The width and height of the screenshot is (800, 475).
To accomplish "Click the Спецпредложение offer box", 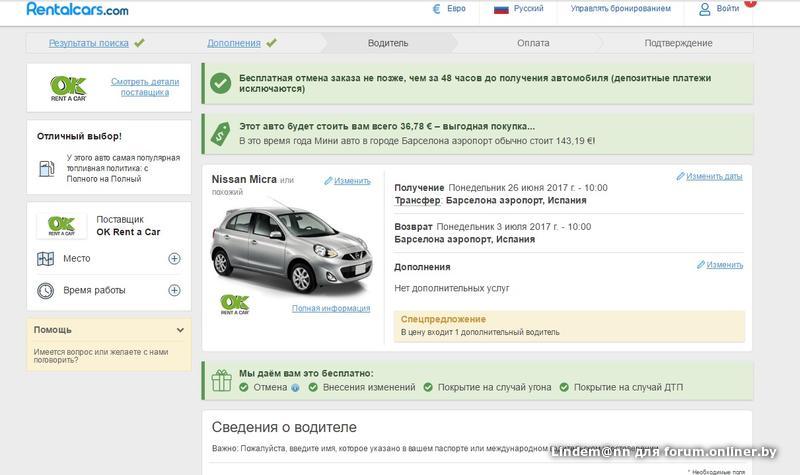I will pos(569,326).
